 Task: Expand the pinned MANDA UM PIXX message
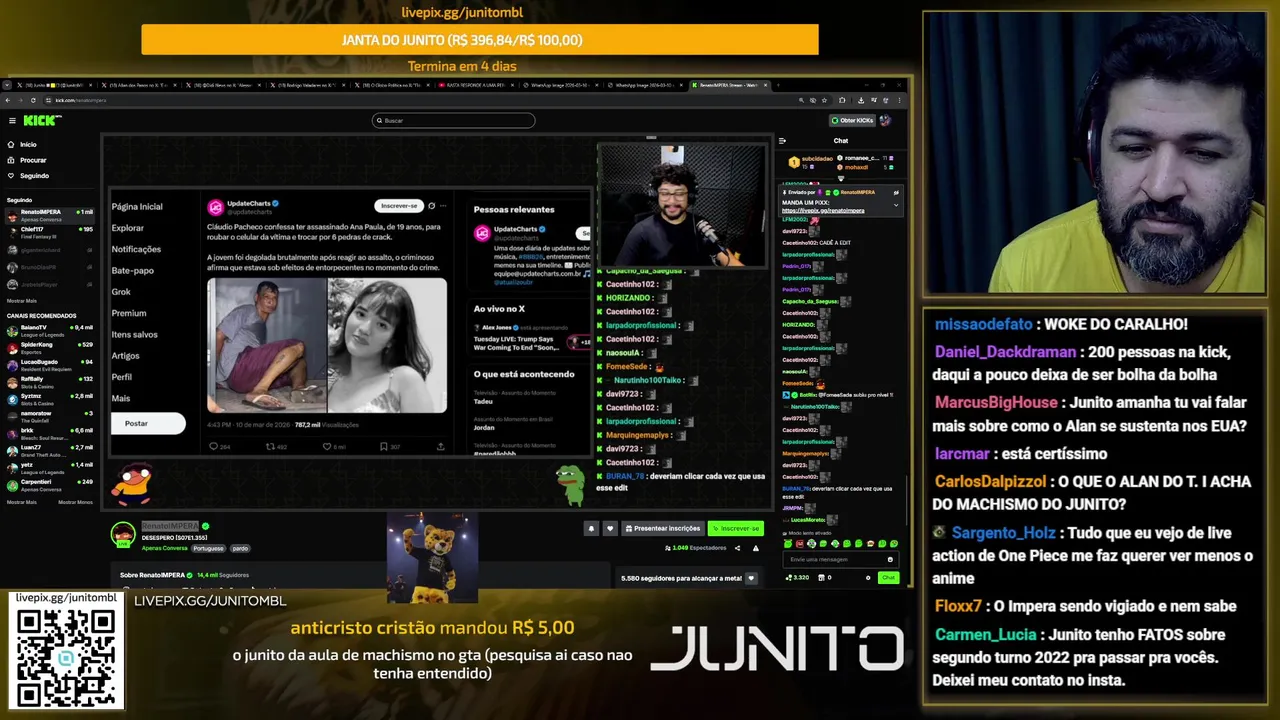click(896, 205)
